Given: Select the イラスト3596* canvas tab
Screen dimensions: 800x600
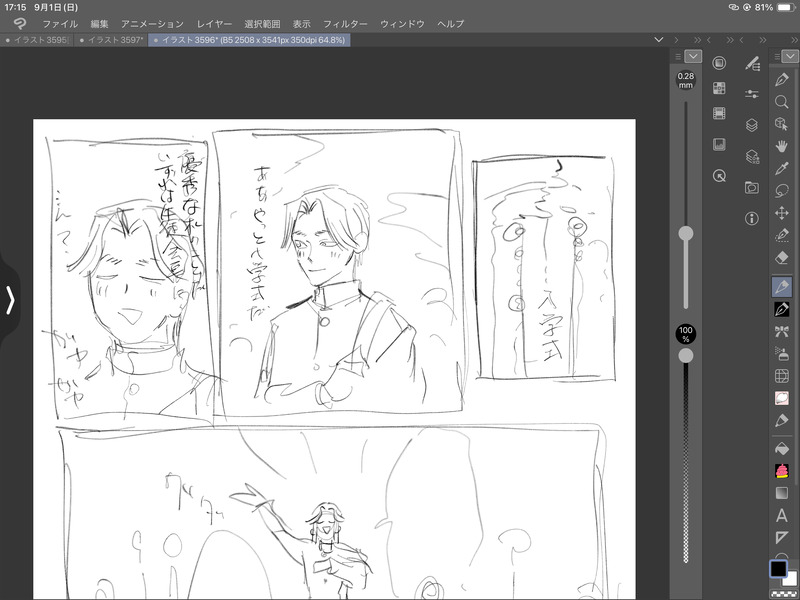Looking at the screenshot, I should tap(249, 40).
